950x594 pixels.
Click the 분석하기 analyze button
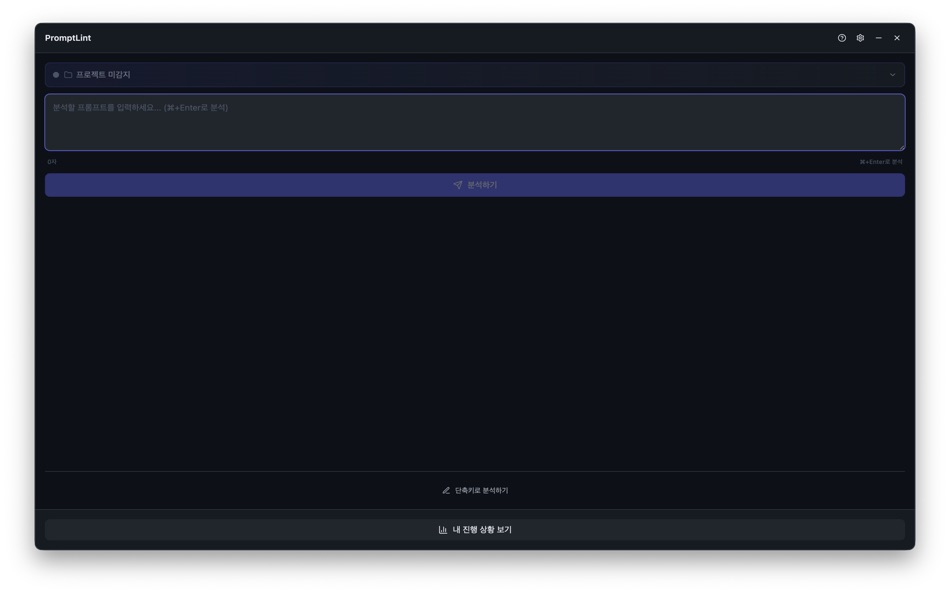pyautogui.click(x=473, y=184)
